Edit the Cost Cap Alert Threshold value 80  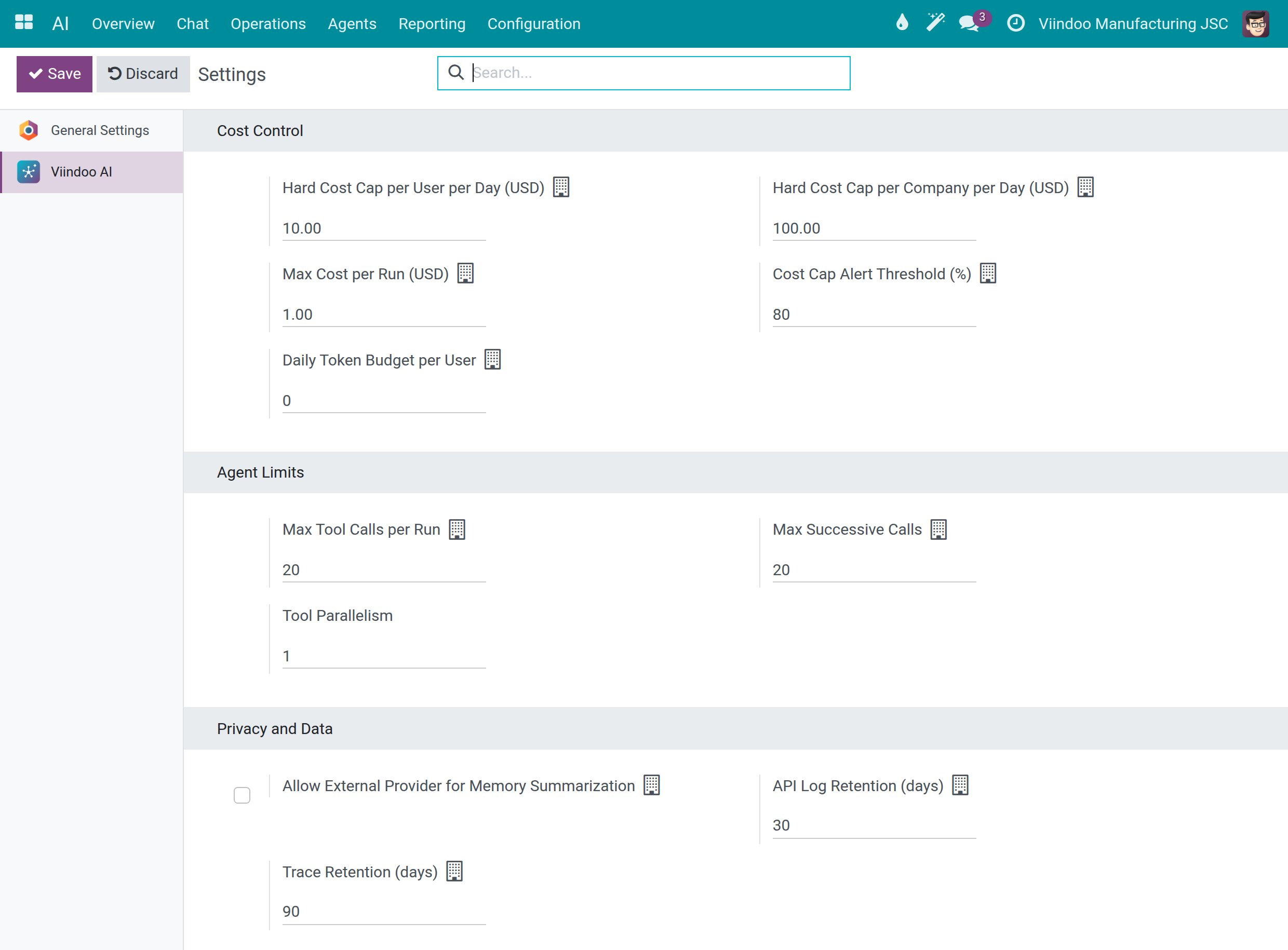tap(874, 315)
